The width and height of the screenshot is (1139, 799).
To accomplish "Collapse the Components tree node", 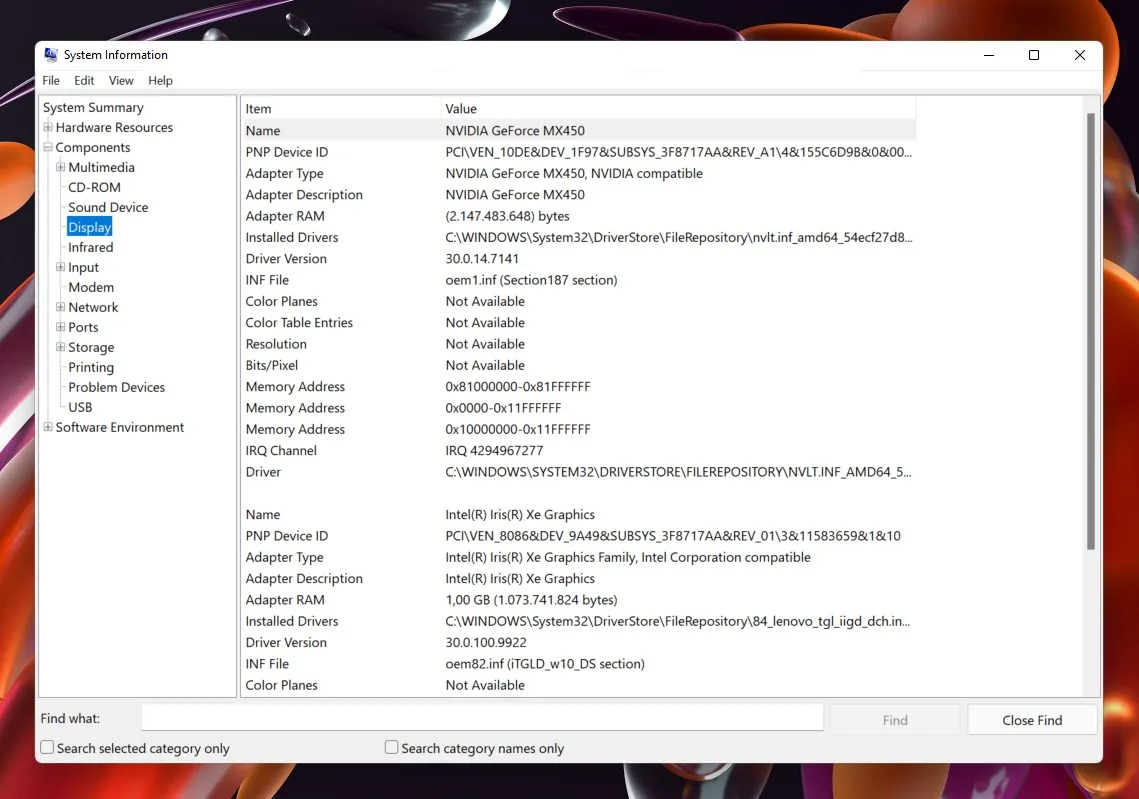I will click(48, 148).
